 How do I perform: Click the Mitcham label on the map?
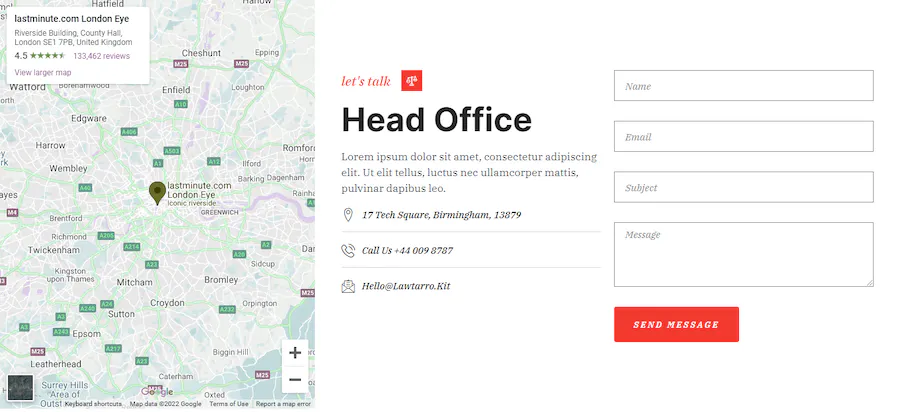(x=135, y=282)
